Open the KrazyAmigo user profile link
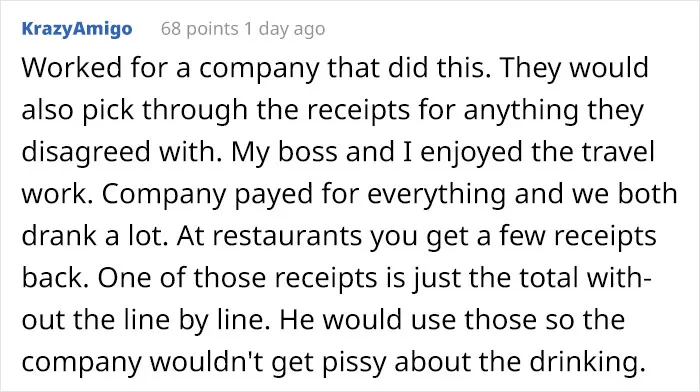Viewport: 700px width, 392px height. point(77,29)
